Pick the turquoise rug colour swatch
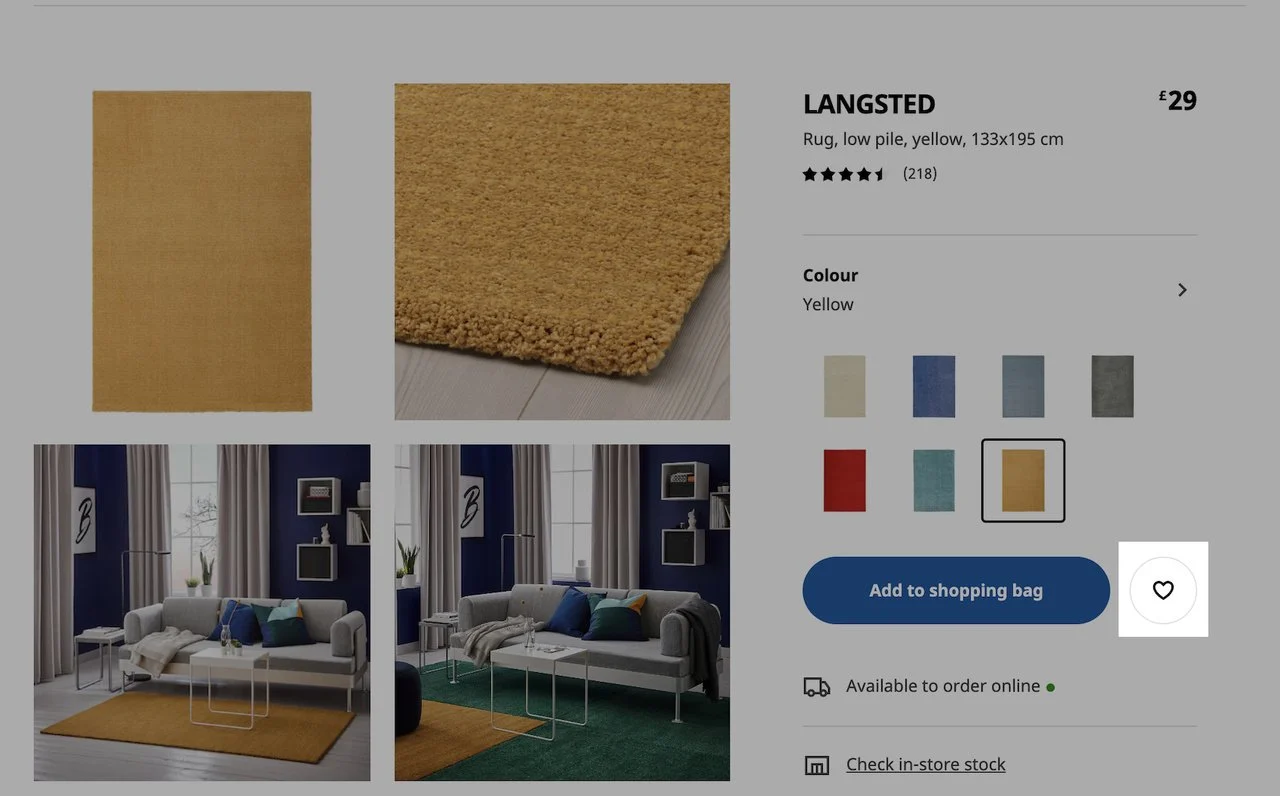Screen dimensions: 1280x796 [934, 480]
